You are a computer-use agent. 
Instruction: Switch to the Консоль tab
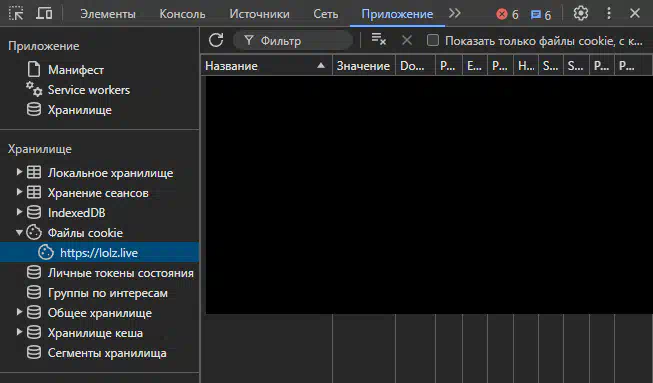[182, 14]
